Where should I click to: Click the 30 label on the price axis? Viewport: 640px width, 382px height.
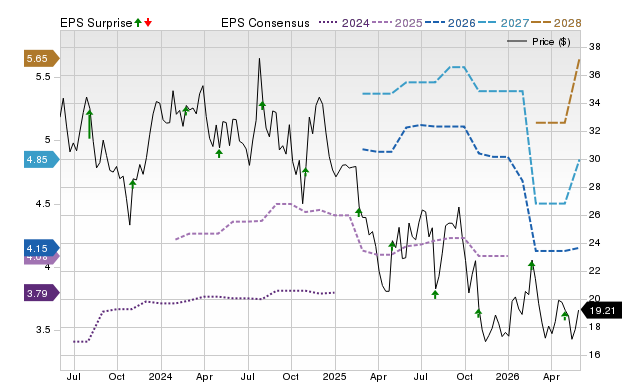[x=595, y=159]
